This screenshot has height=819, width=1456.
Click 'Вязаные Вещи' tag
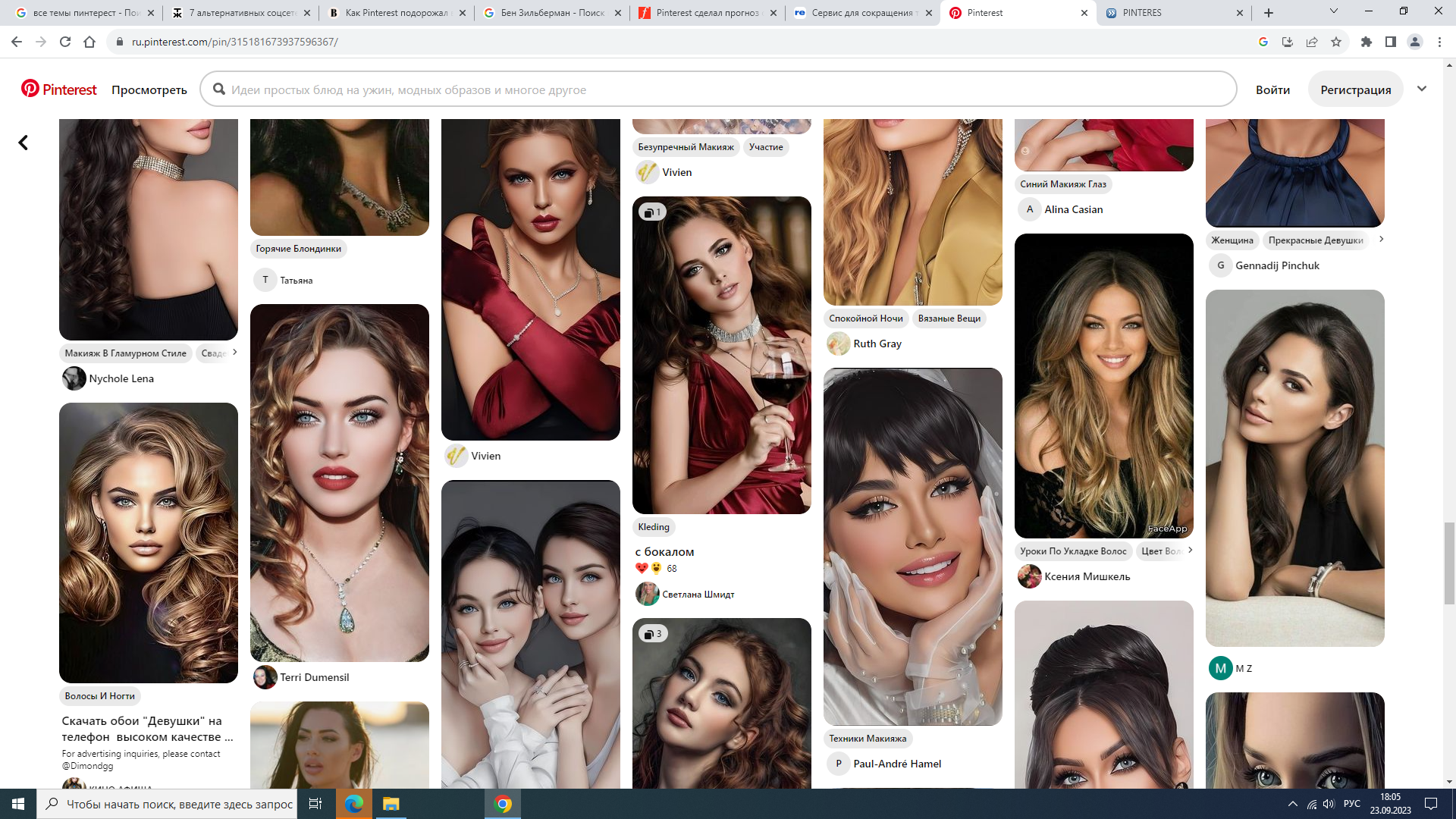click(x=949, y=318)
